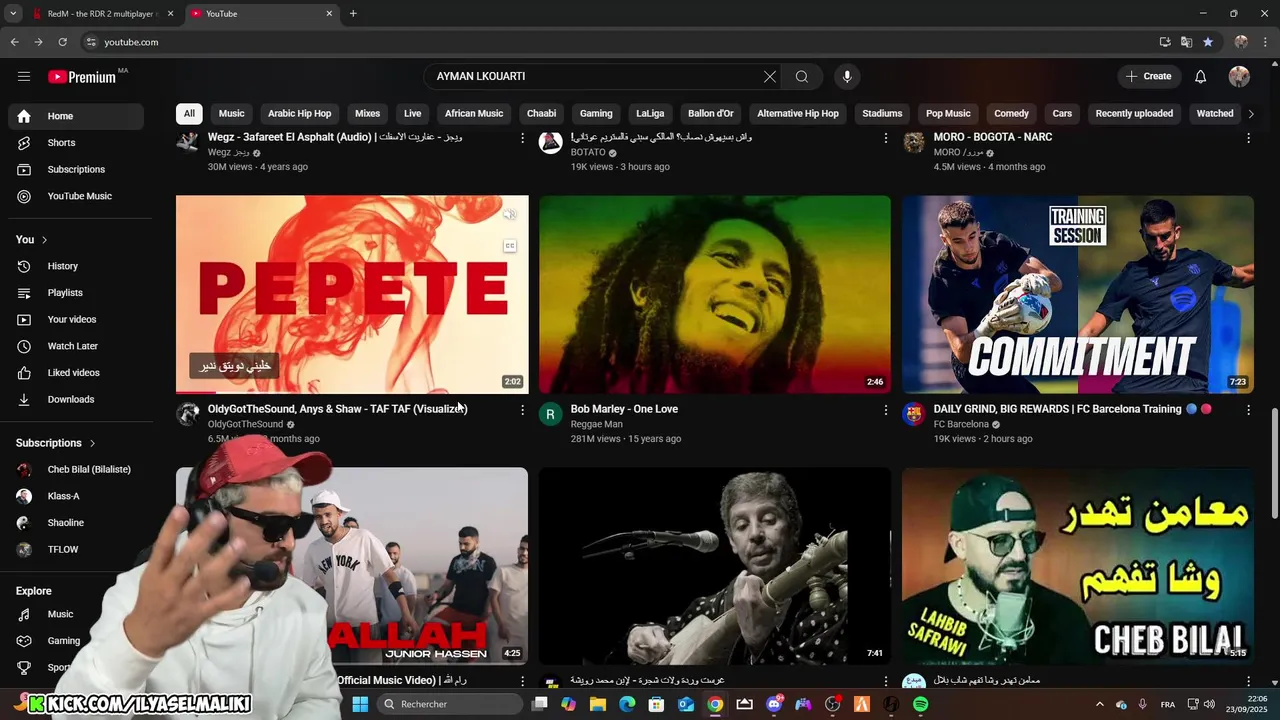
Task: Select the Chaabi filter chip
Action: pos(541,113)
